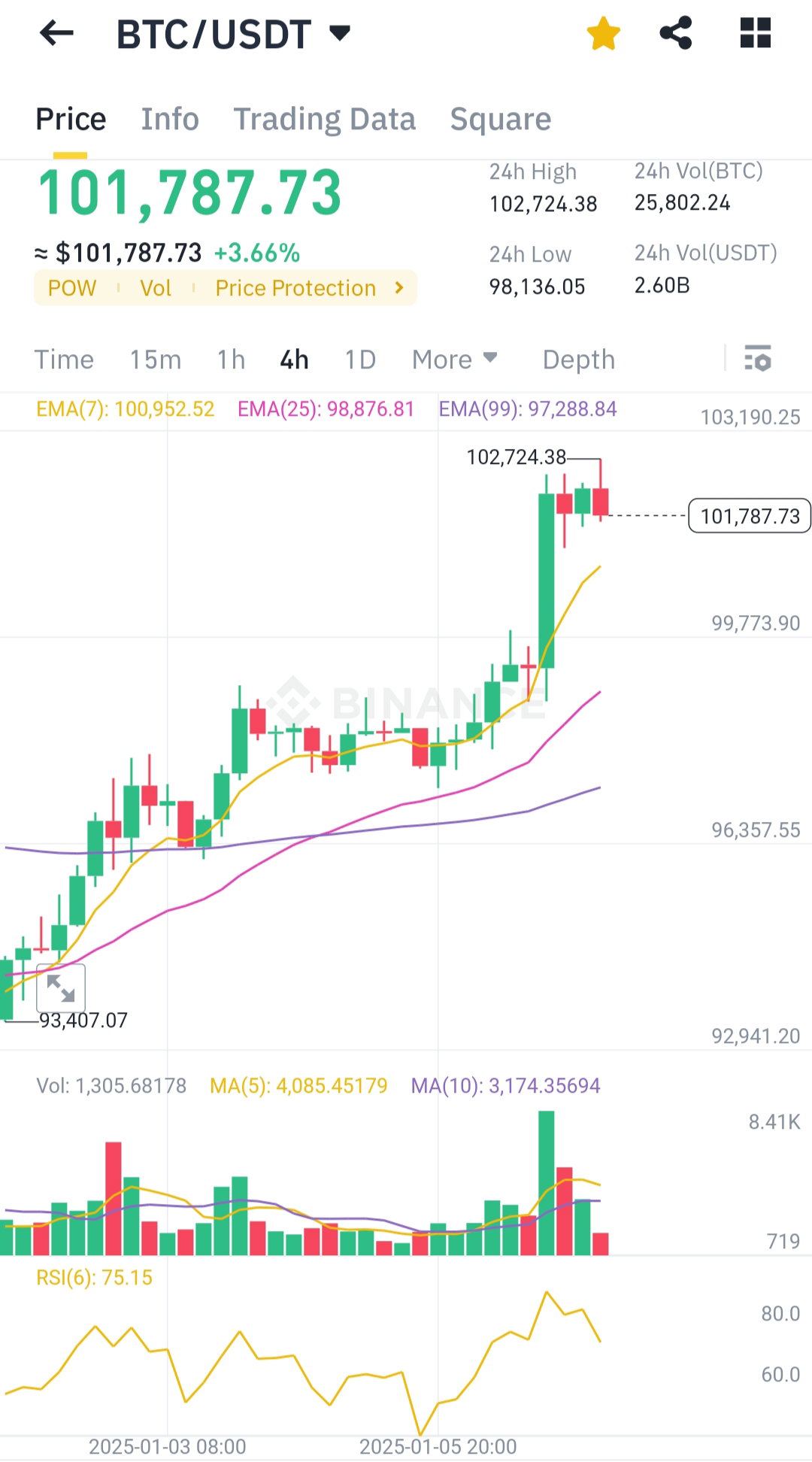Open the grid layout icon

pos(756,34)
